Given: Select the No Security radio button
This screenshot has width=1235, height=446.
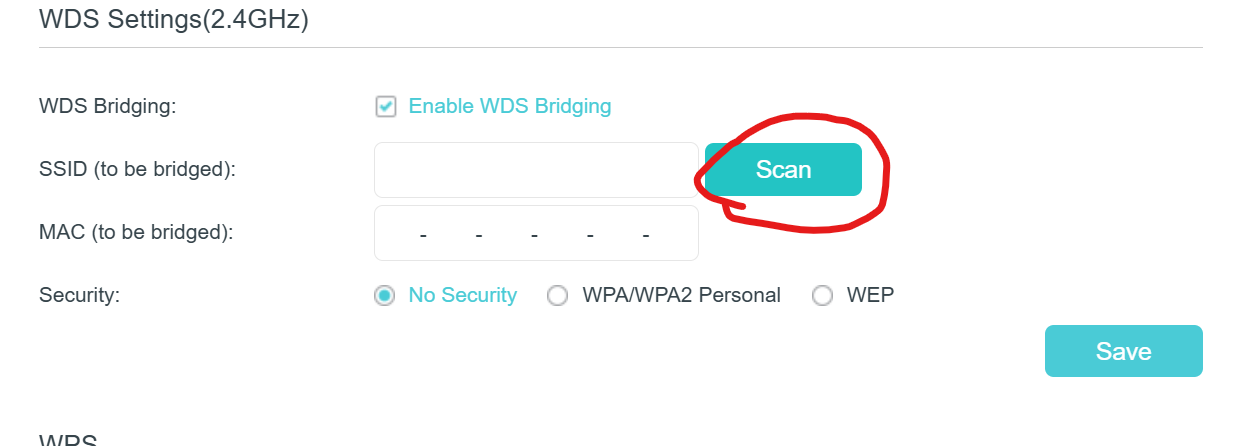Looking at the screenshot, I should [385, 296].
